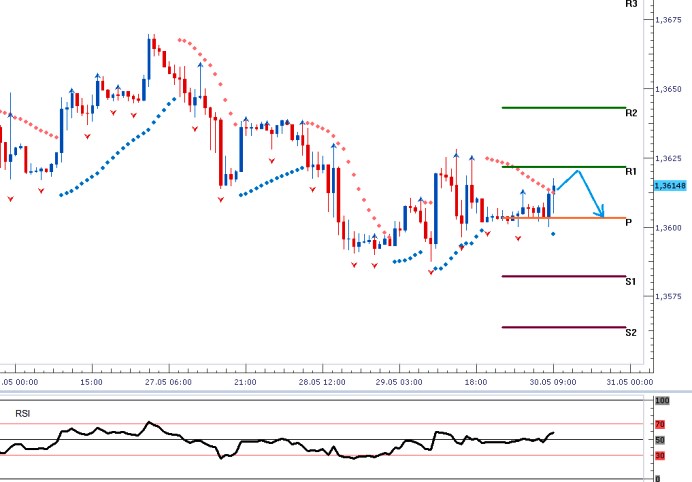Image resolution: width=692 pixels, height=482 pixels.
Task: Click the 27.05 06:00 time label
Action: click(168, 382)
